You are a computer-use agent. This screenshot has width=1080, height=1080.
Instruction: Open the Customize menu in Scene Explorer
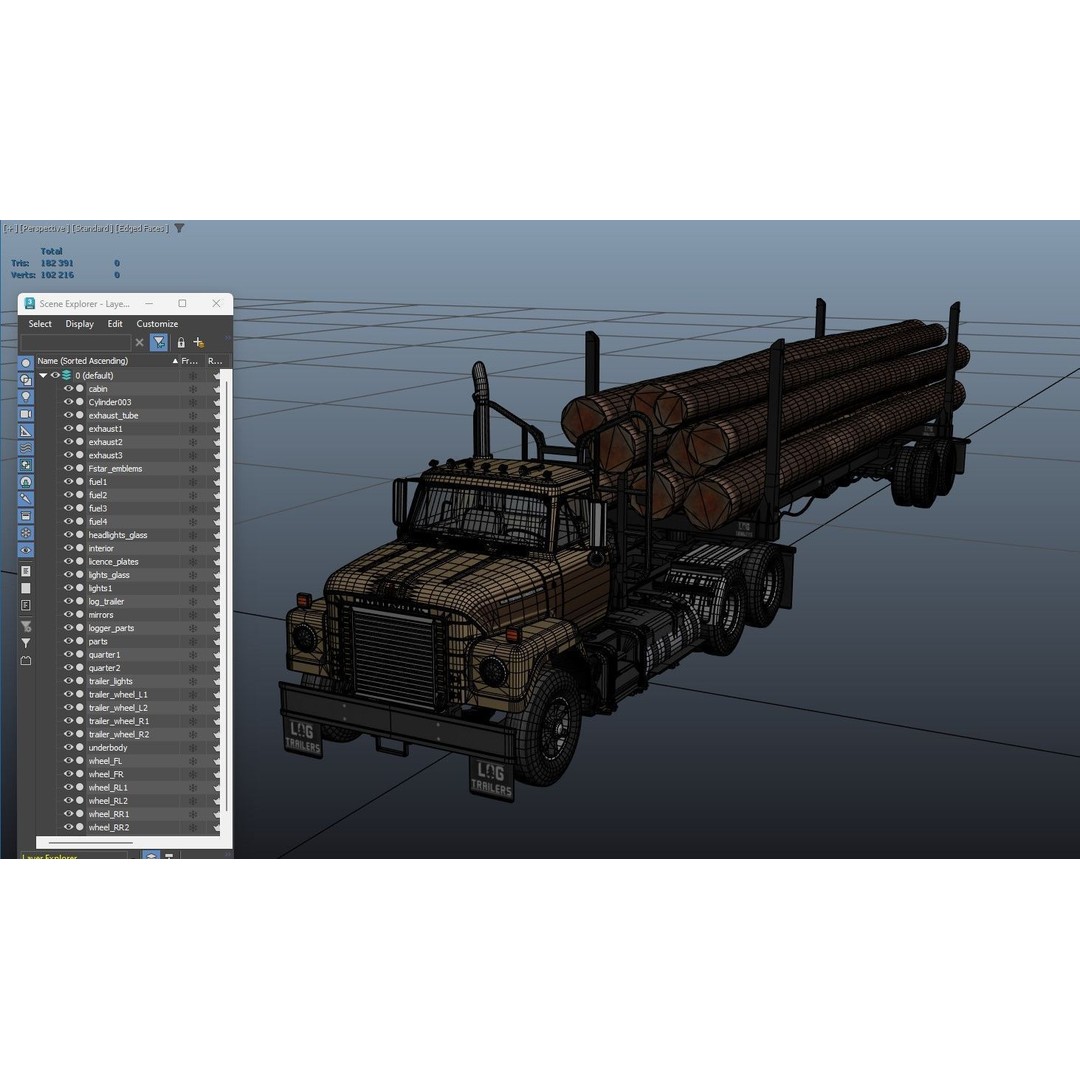[157, 324]
